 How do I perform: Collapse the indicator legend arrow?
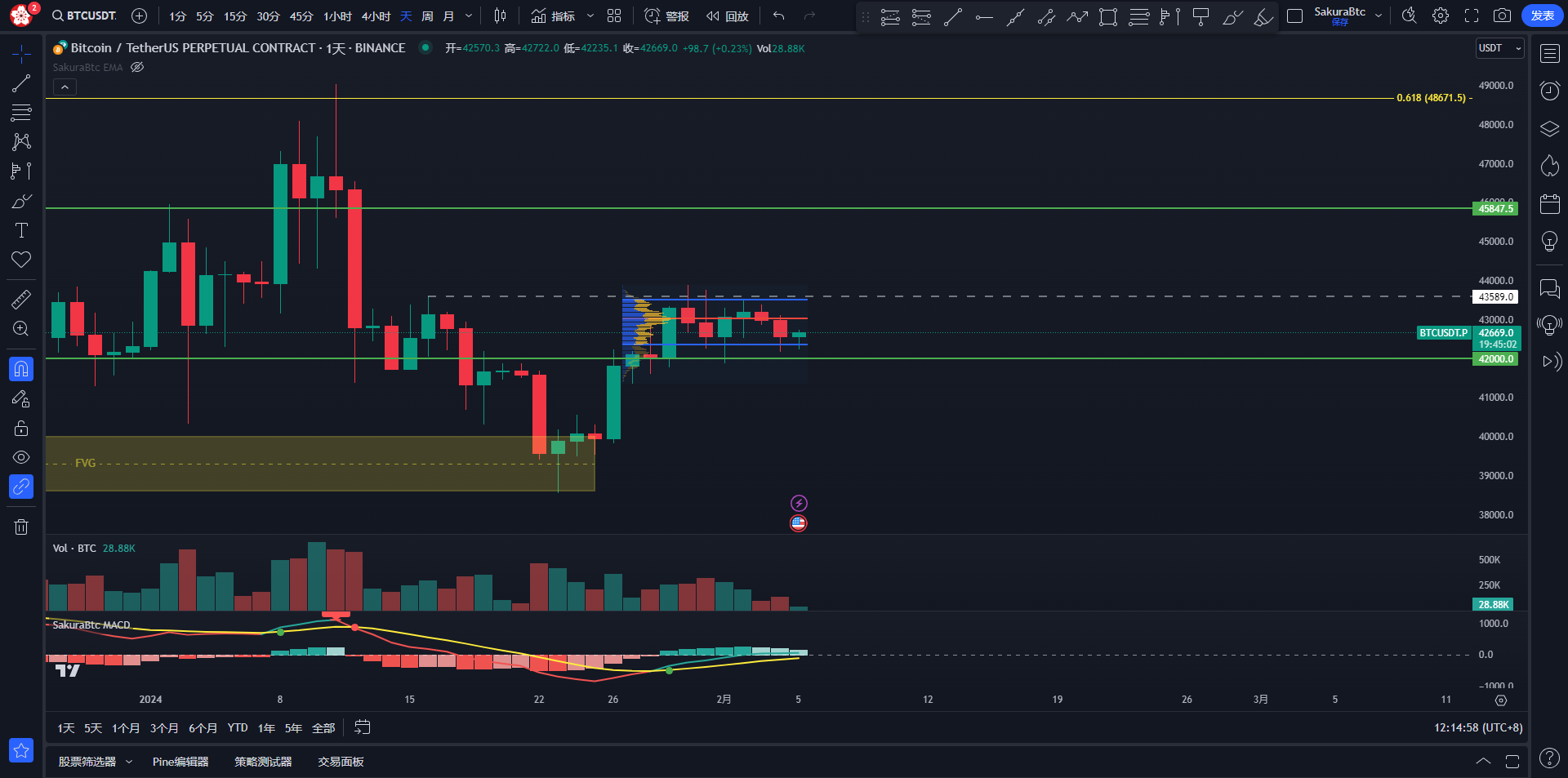(65, 87)
